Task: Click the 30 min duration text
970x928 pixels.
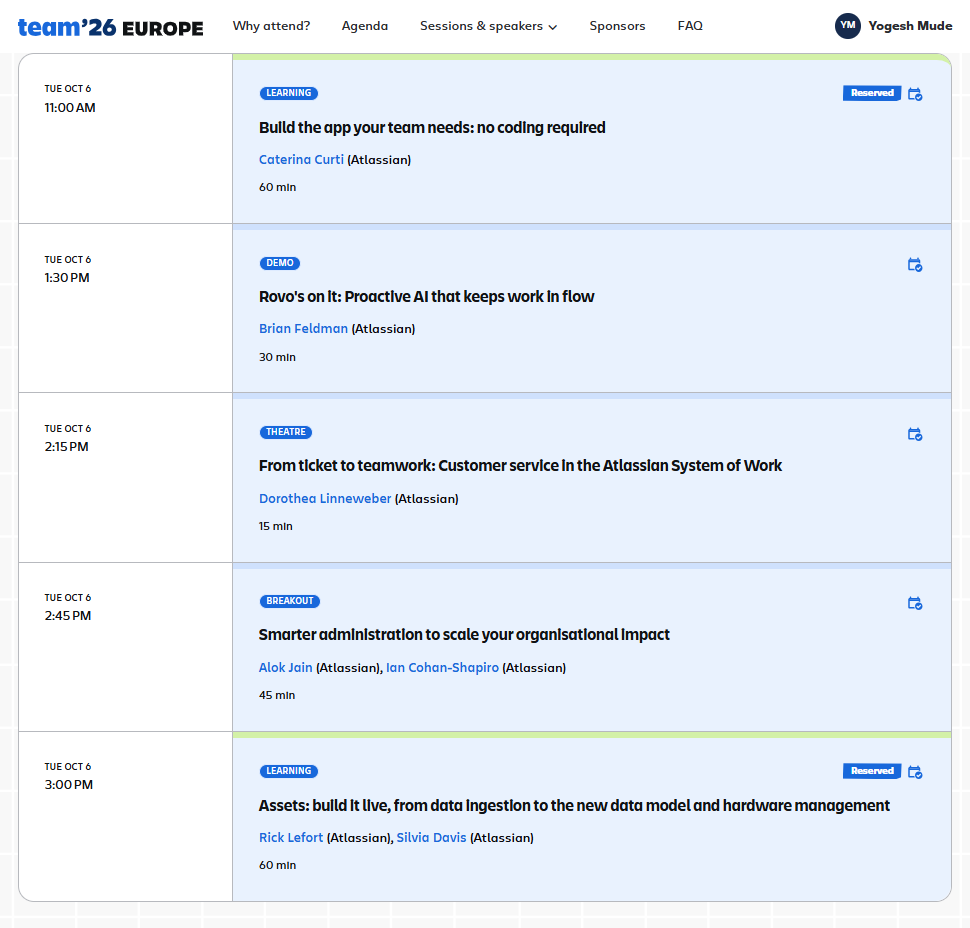Action: (277, 357)
